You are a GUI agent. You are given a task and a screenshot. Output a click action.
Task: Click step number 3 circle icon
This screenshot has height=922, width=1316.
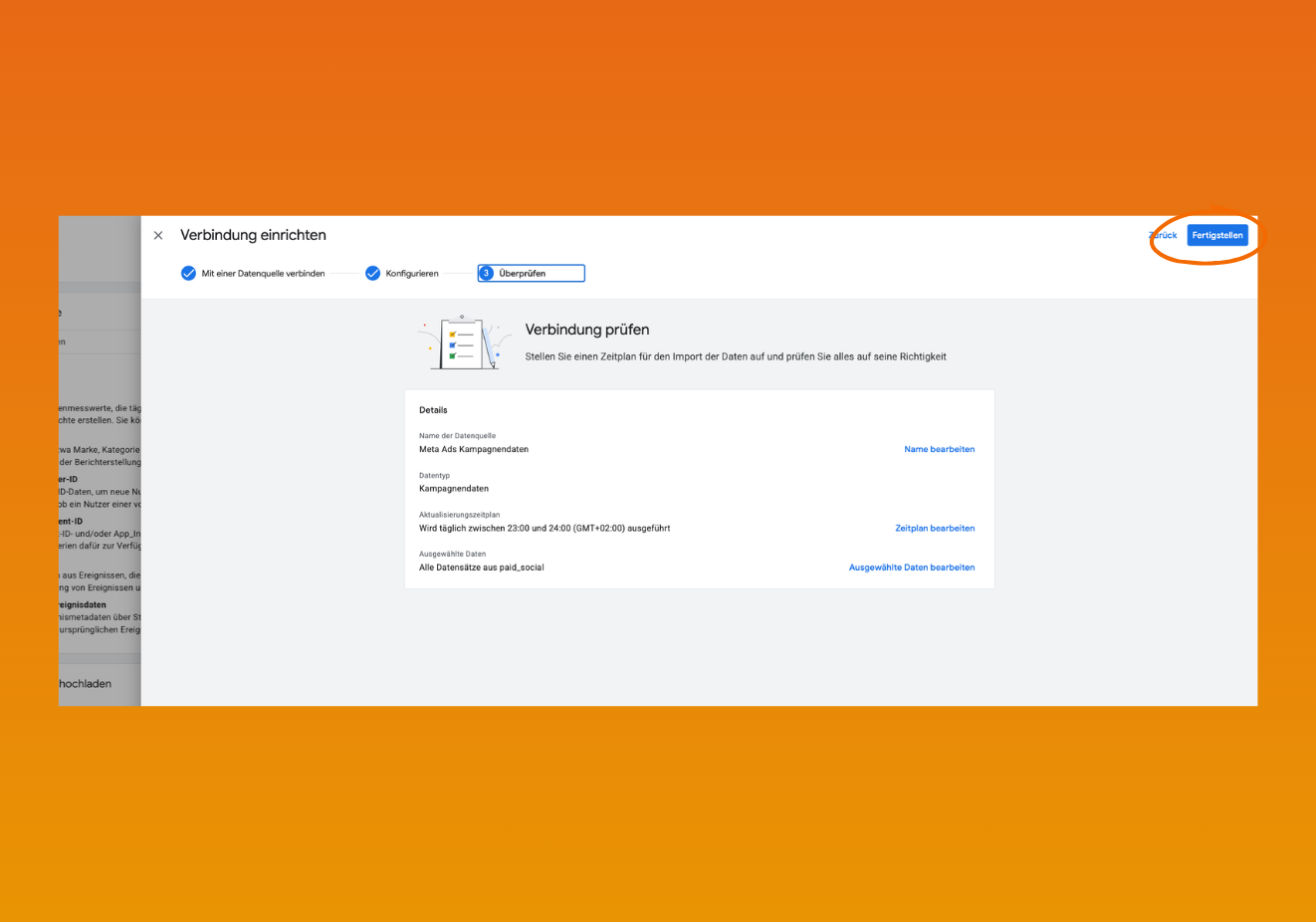(487, 273)
